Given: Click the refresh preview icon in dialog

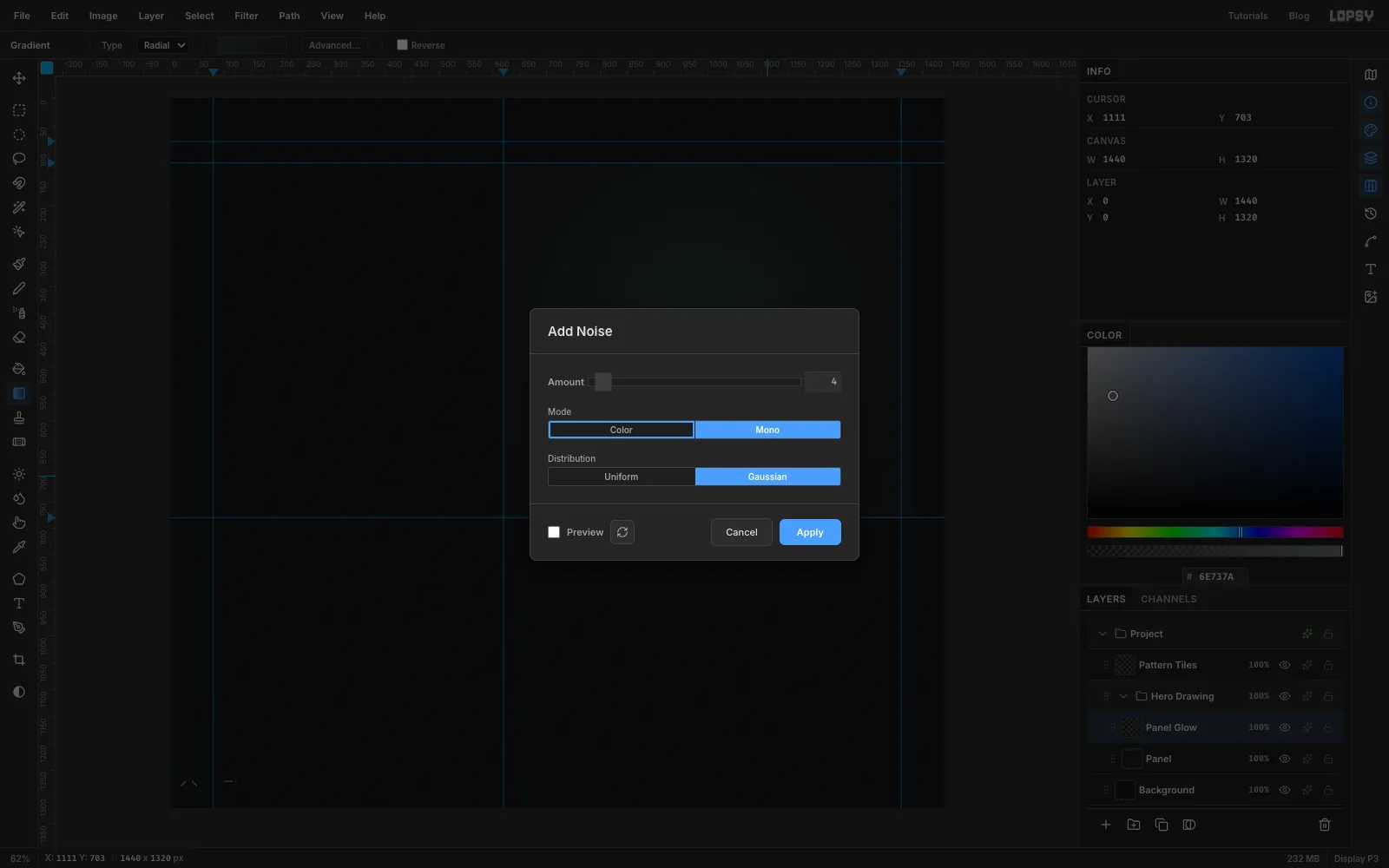Looking at the screenshot, I should click(622, 532).
